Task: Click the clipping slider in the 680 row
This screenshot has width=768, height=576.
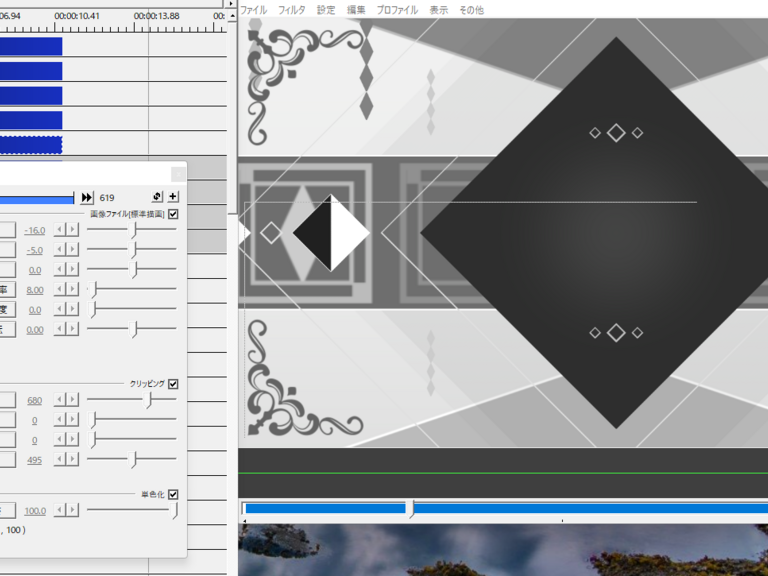Action: (x=132, y=399)
